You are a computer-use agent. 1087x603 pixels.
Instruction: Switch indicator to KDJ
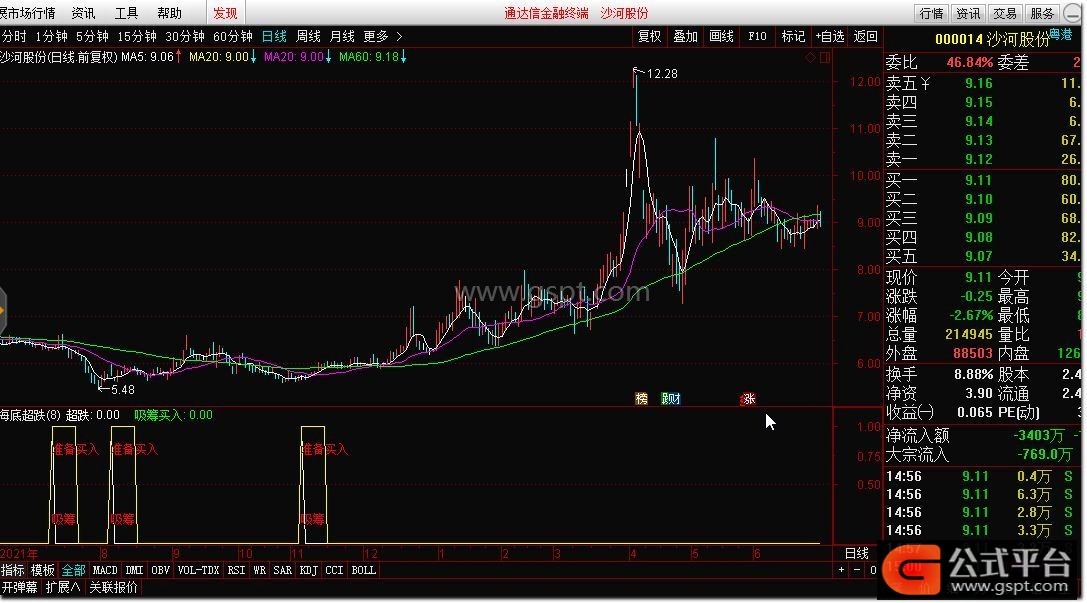308,570
